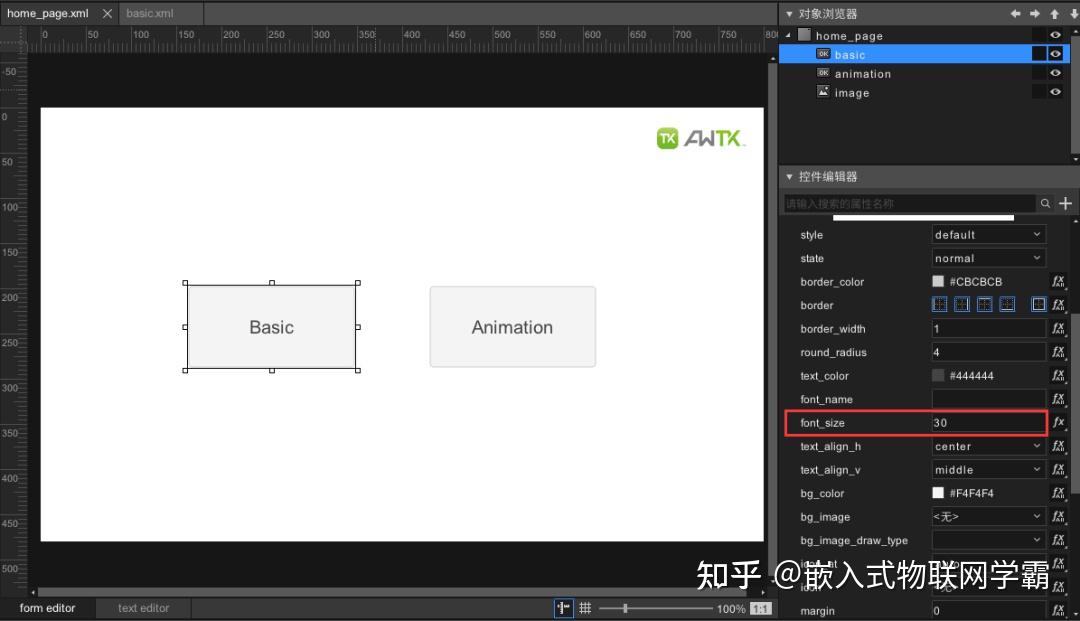Click the 1:1 zoom reset icon
1080x621 pixels.
point(761,607)
